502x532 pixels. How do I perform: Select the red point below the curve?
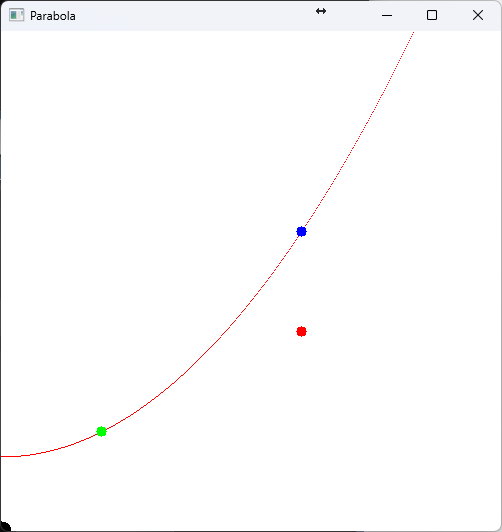tap(301, 331)
